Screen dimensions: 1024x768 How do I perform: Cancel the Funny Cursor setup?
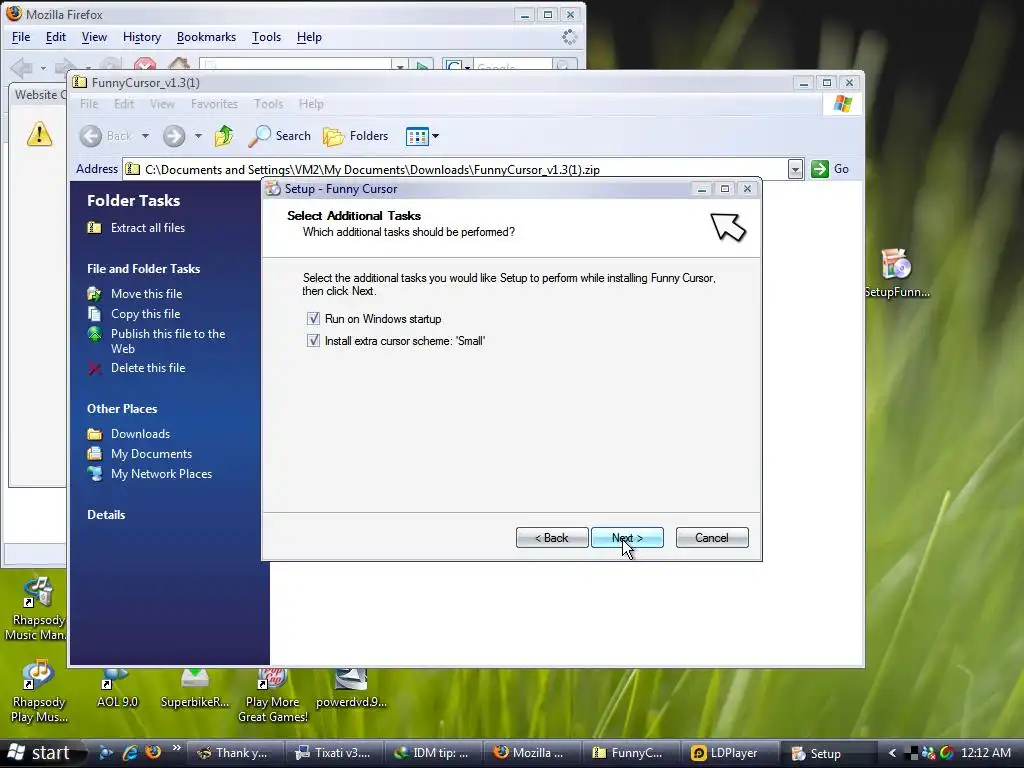coord(712,537)
